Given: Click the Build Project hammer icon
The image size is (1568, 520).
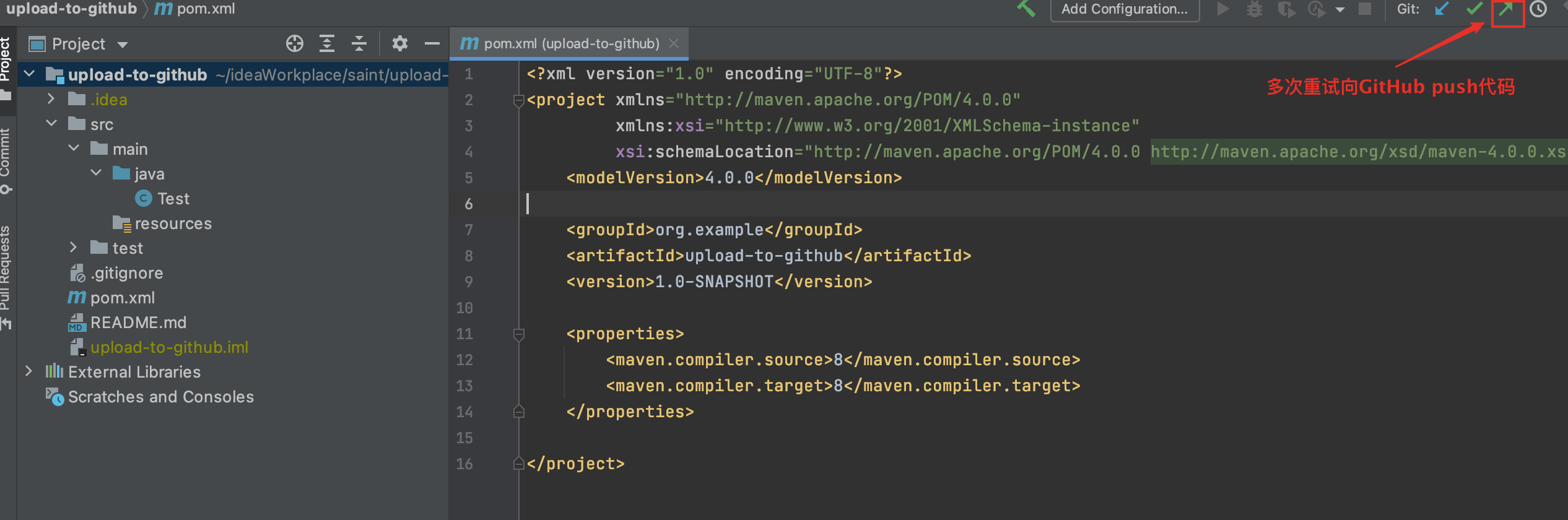Looking at the screenshot, I should tap(1027, 9).
